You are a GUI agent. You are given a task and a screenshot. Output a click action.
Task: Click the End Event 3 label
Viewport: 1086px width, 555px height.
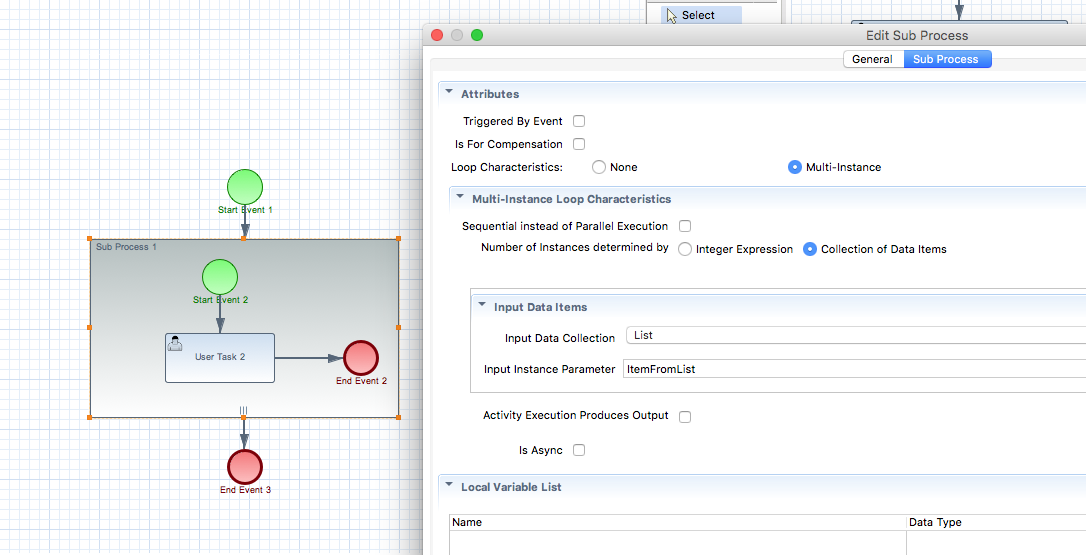pyautogui.click(x=245, y=490)
